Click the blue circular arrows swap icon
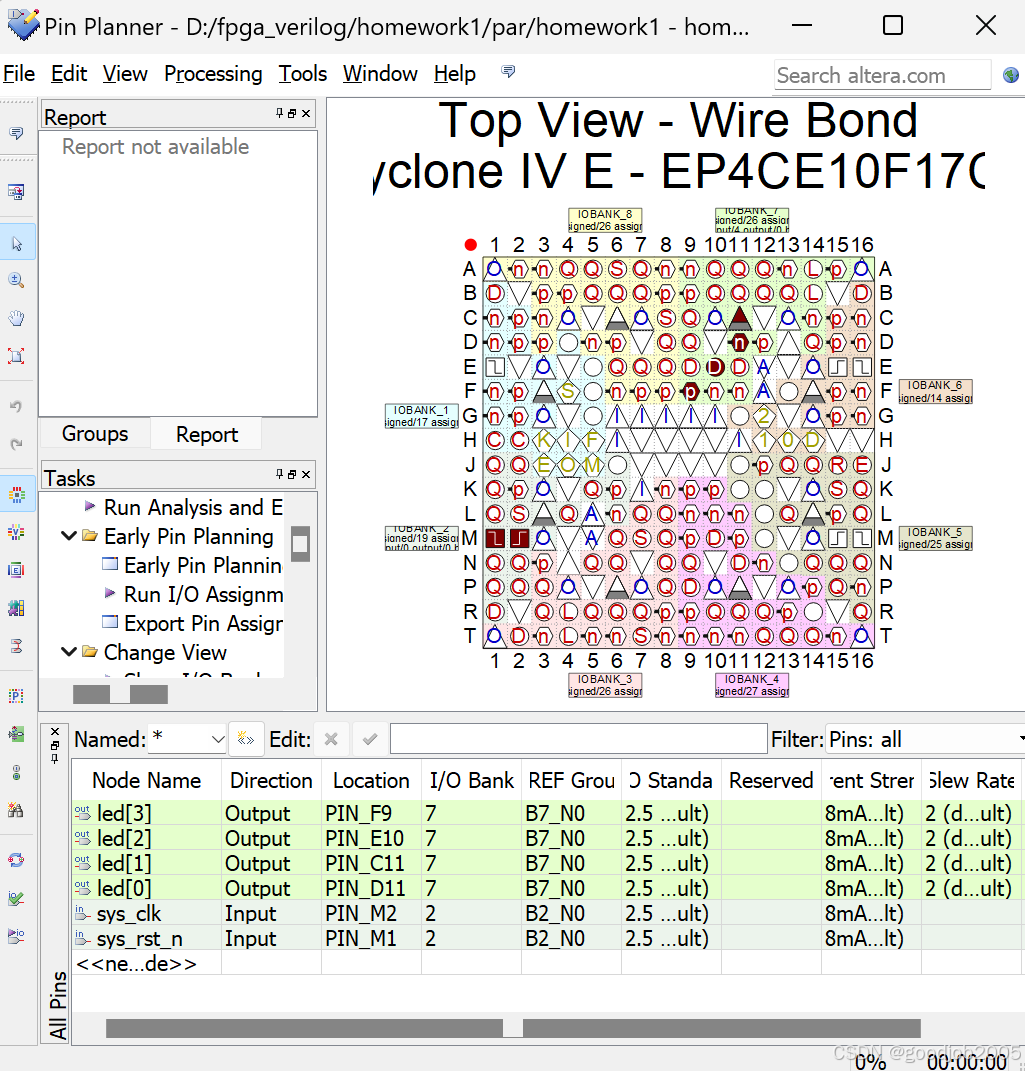Screen dimensions: 1025x1071 [16, 860]
